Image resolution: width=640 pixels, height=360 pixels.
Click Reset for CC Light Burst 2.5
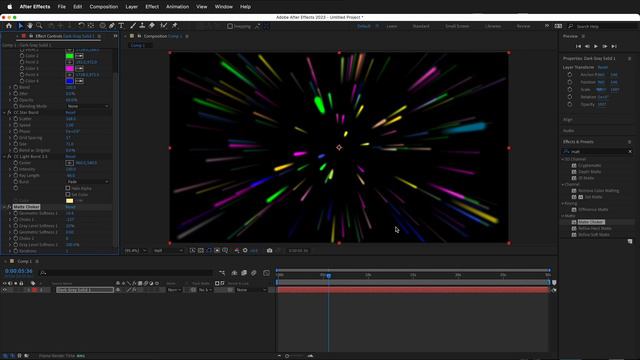(x=70, y=156)
